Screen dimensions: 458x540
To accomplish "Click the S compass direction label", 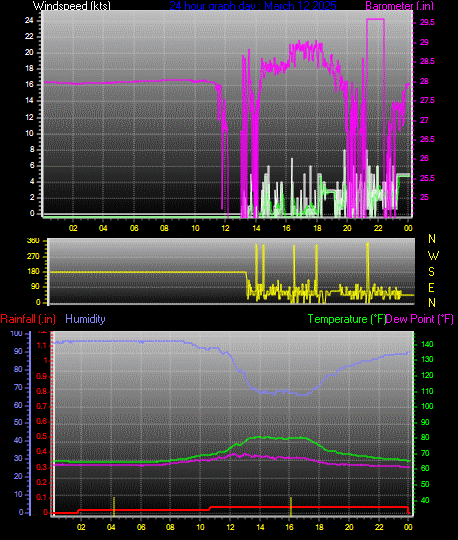I will pyautogui.click(x=431, y=272).
